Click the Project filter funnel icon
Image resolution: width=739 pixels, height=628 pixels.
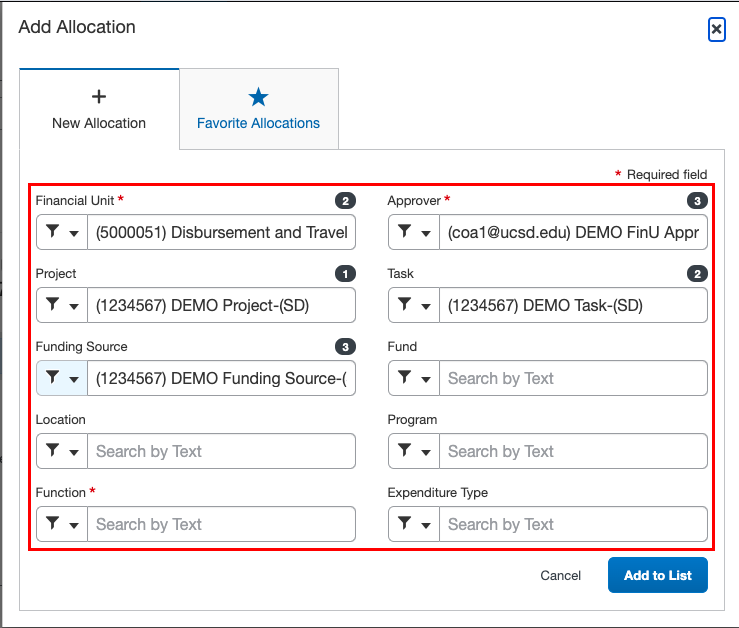tap(52, 305)
